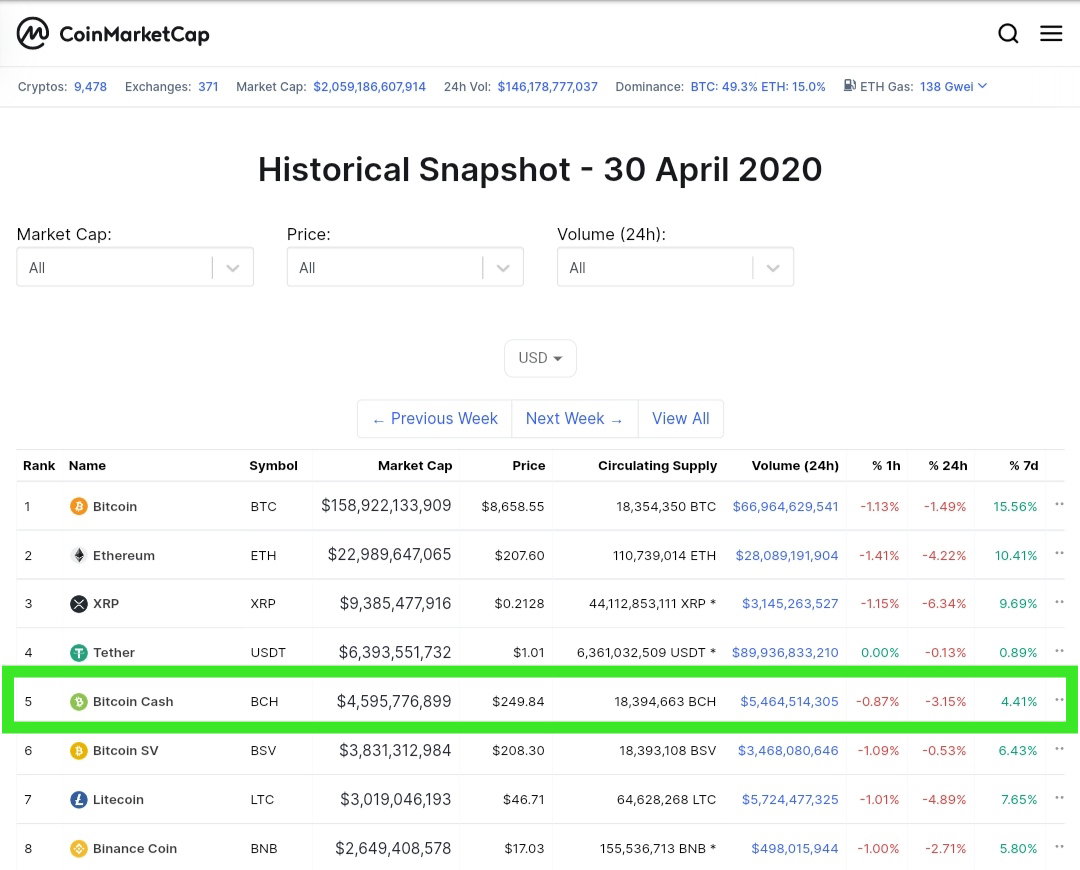
Task: Open more options dots in XRP row
Action: tap(1059, 601)
